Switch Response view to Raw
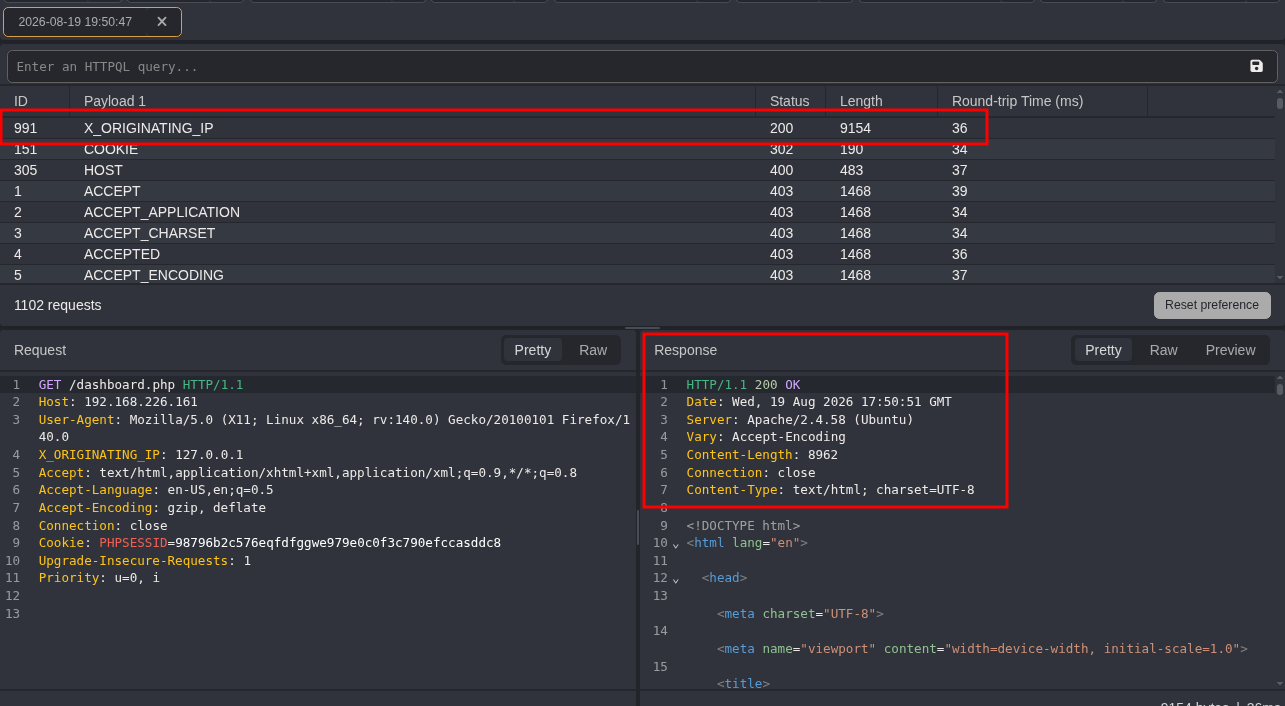Viewport: 1285px width, 706px height. tap(1163, 350)
